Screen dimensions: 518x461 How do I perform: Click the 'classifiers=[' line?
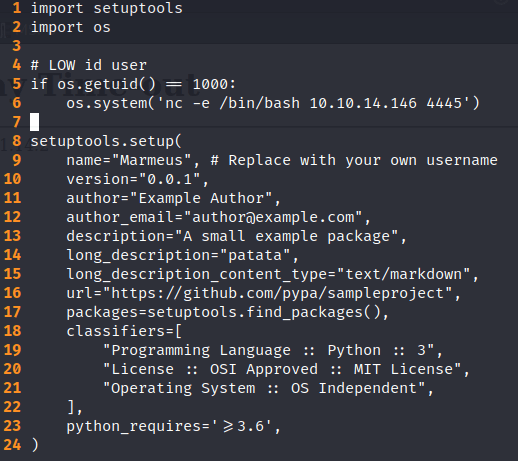(124, 331)
